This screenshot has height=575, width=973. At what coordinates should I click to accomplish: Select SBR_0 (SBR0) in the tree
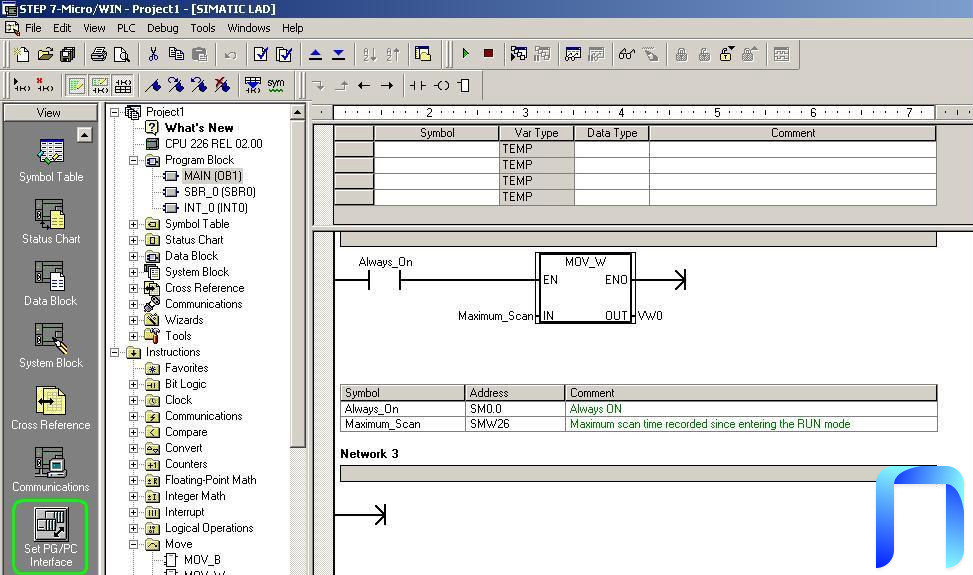pos(220,192)
